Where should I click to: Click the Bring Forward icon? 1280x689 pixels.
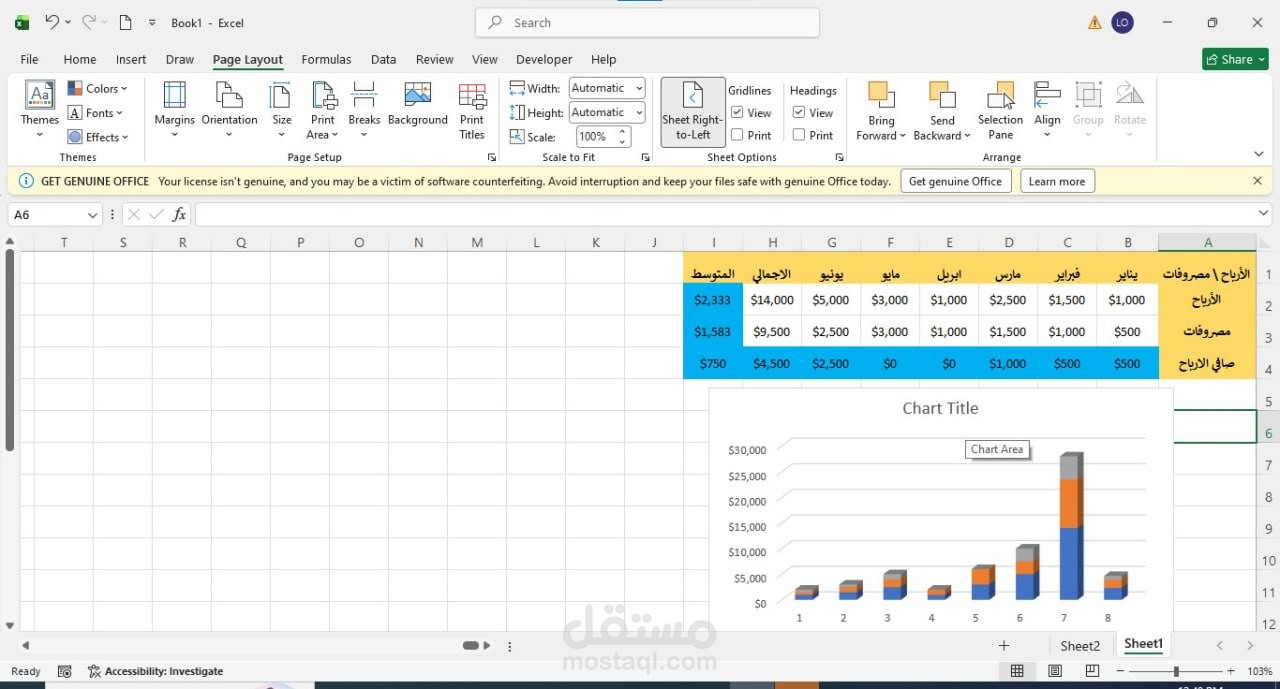pos(881,95)
